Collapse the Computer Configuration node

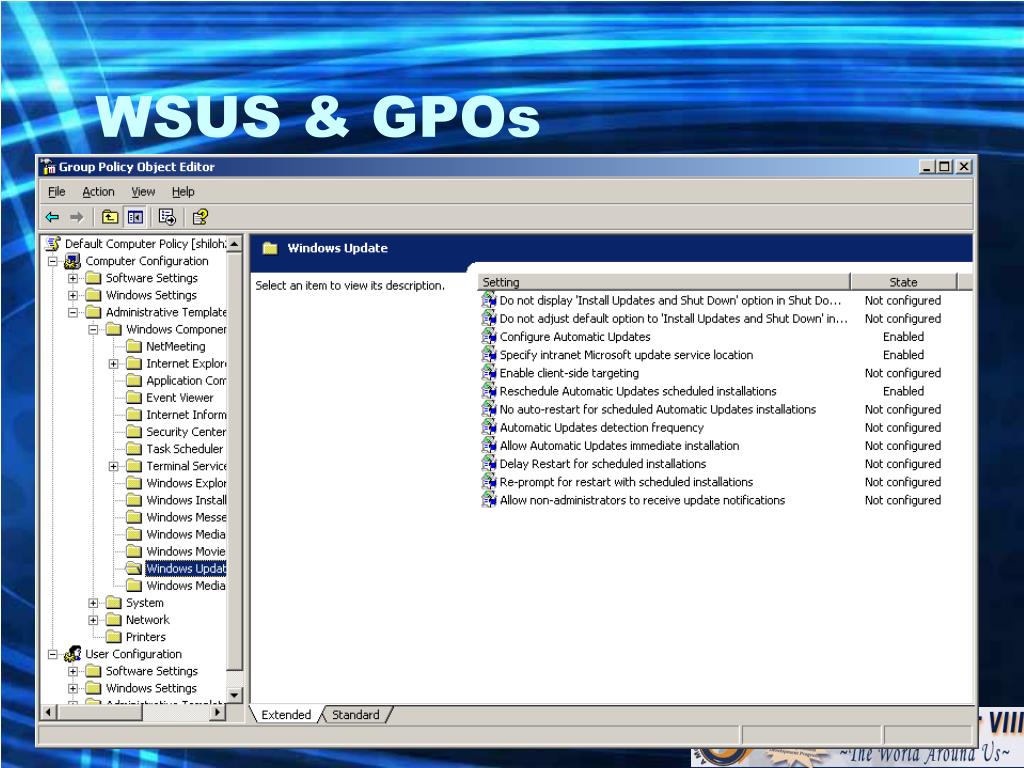53,261
